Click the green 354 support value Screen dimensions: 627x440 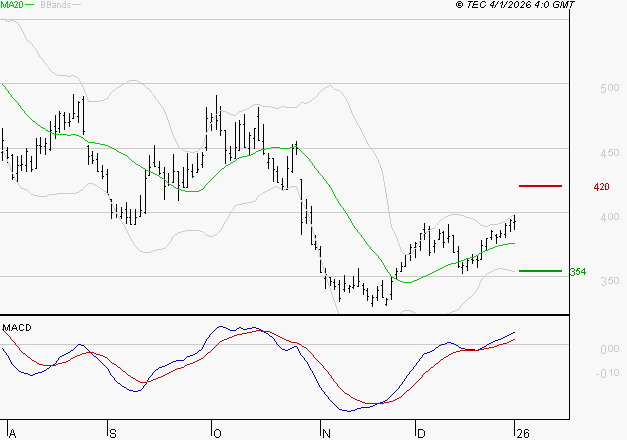pos(578,272)
